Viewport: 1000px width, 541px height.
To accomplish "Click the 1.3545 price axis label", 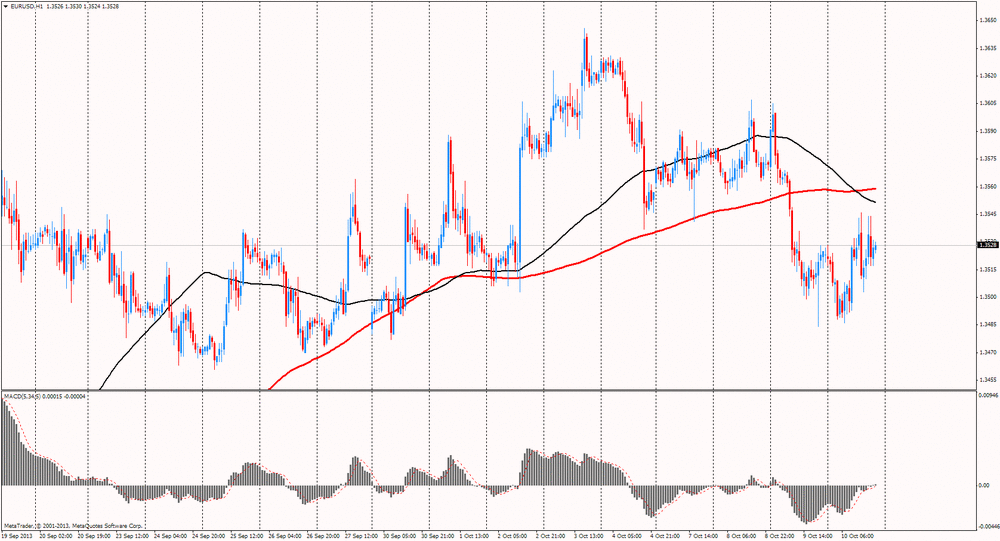I will [x=987, y=214].
